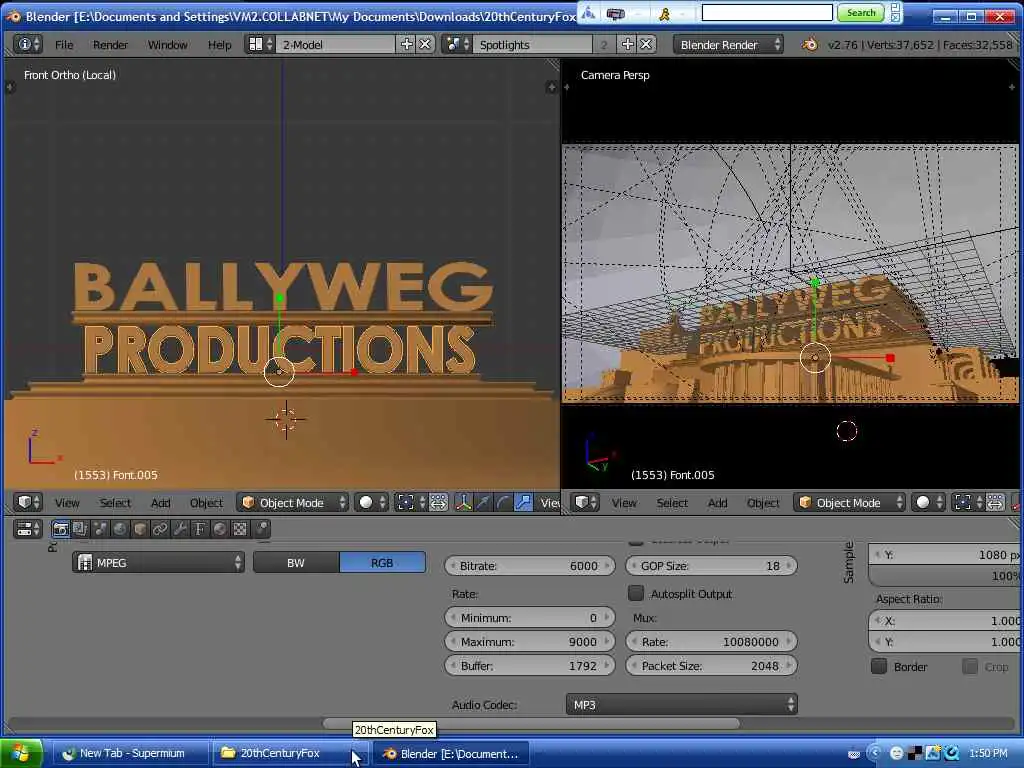Open the screen layout browser beside 2-Model
The width and height of the screenshot is (1024, 768).
259,44
